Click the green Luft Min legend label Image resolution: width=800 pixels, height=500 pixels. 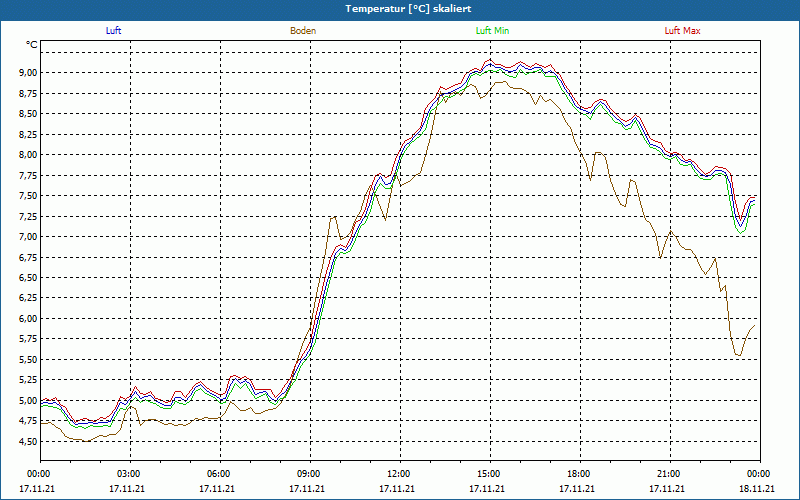[x=492, y=31]
